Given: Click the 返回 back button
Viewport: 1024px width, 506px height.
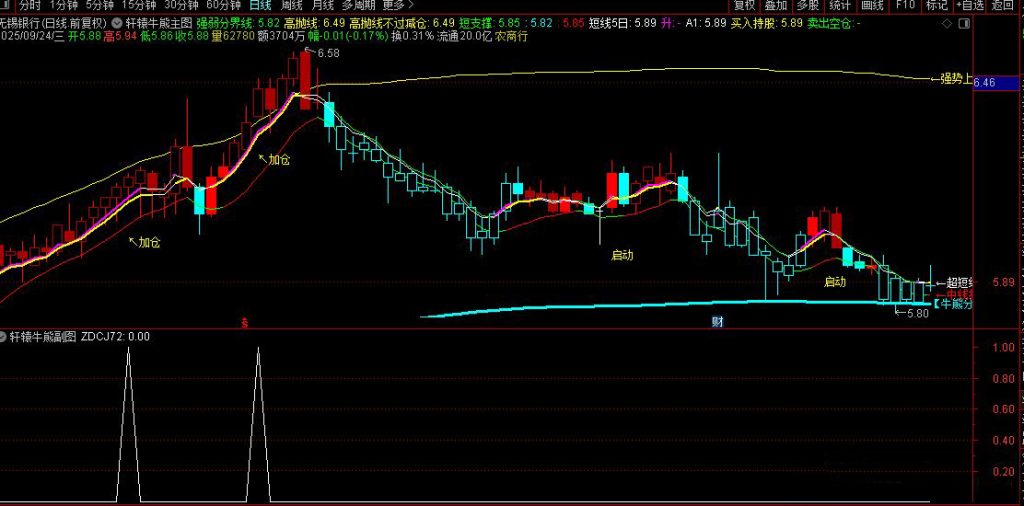Looking at the screenshot, I should [1003, 5].
